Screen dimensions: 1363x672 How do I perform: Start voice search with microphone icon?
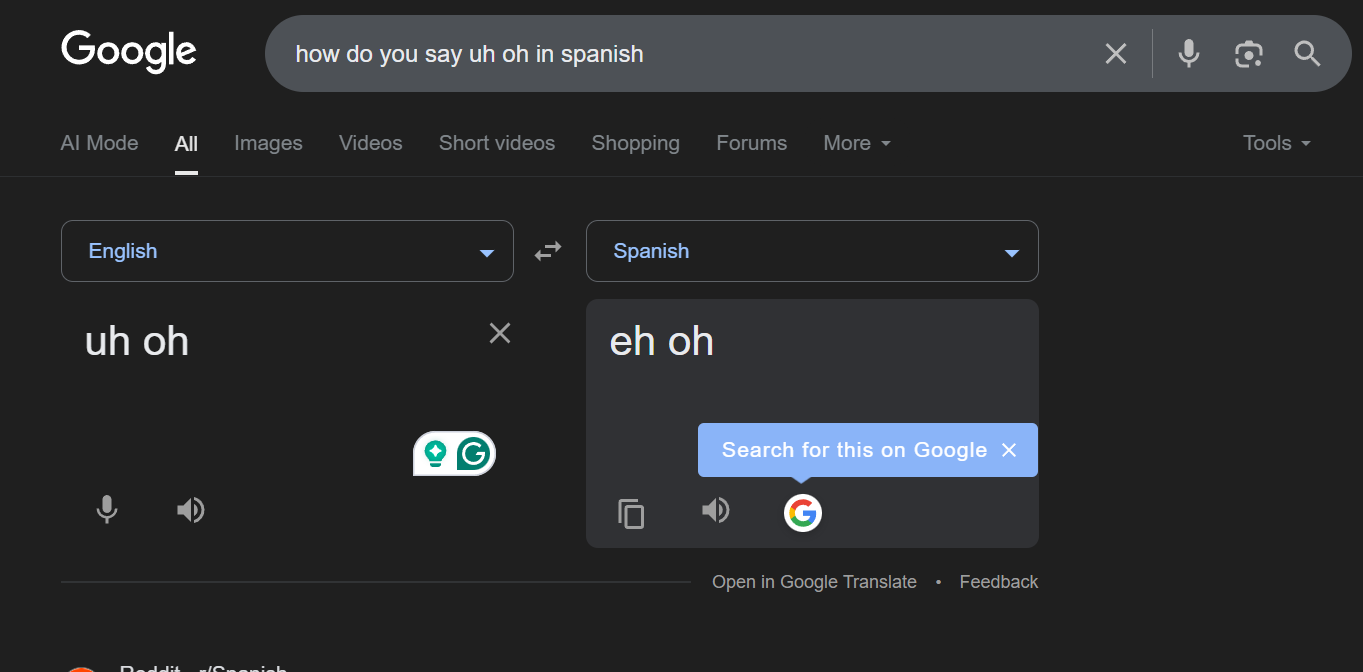(1189, 54)
